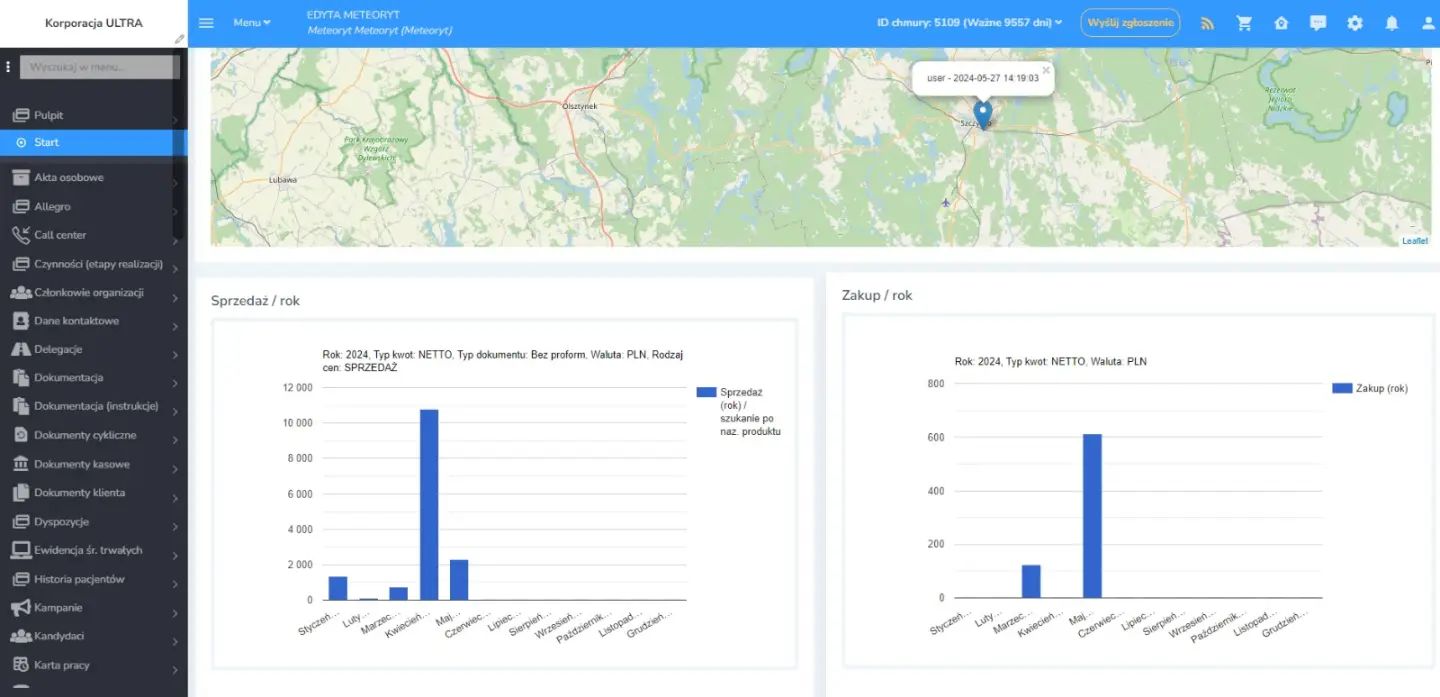
Task: Click the edit pencil under Korporacja ULTRA
Action: (179, 39)
